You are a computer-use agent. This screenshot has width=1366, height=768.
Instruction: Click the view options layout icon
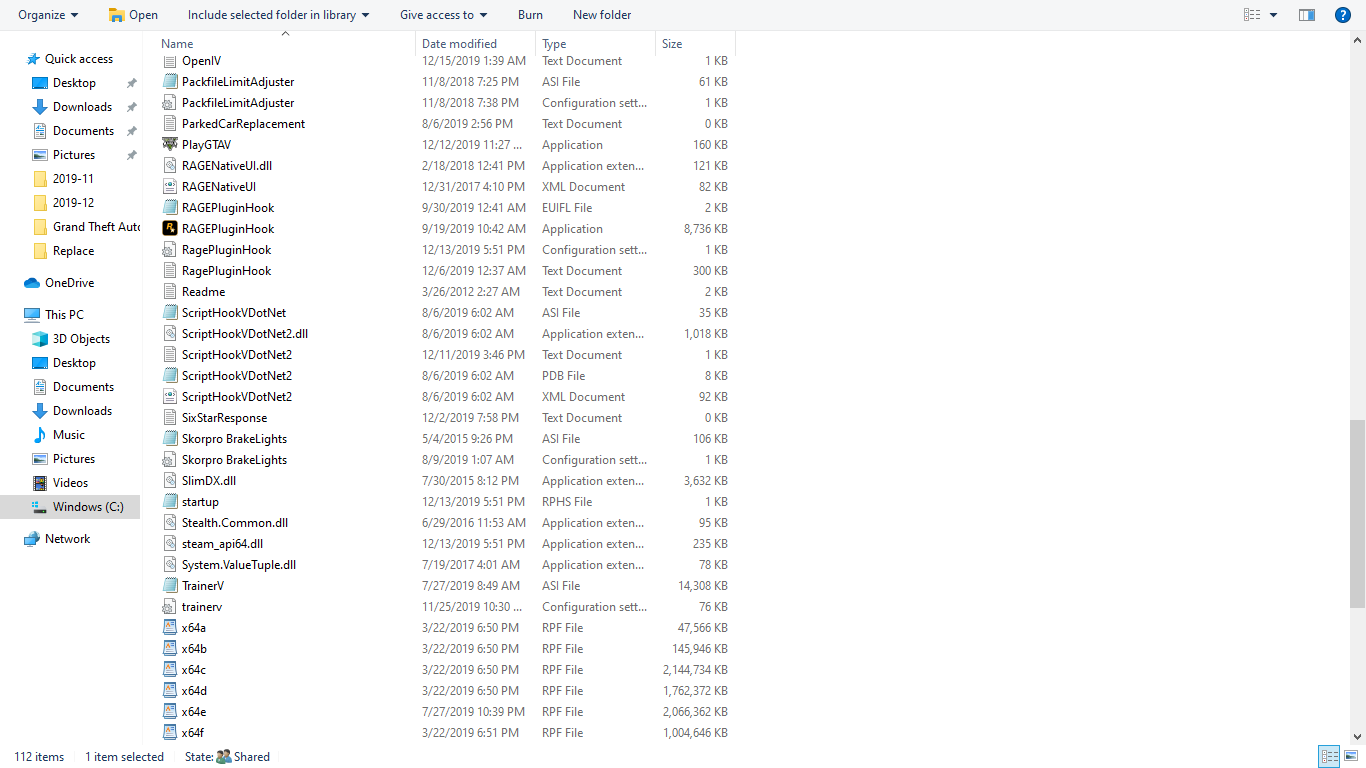[1252, 15]
